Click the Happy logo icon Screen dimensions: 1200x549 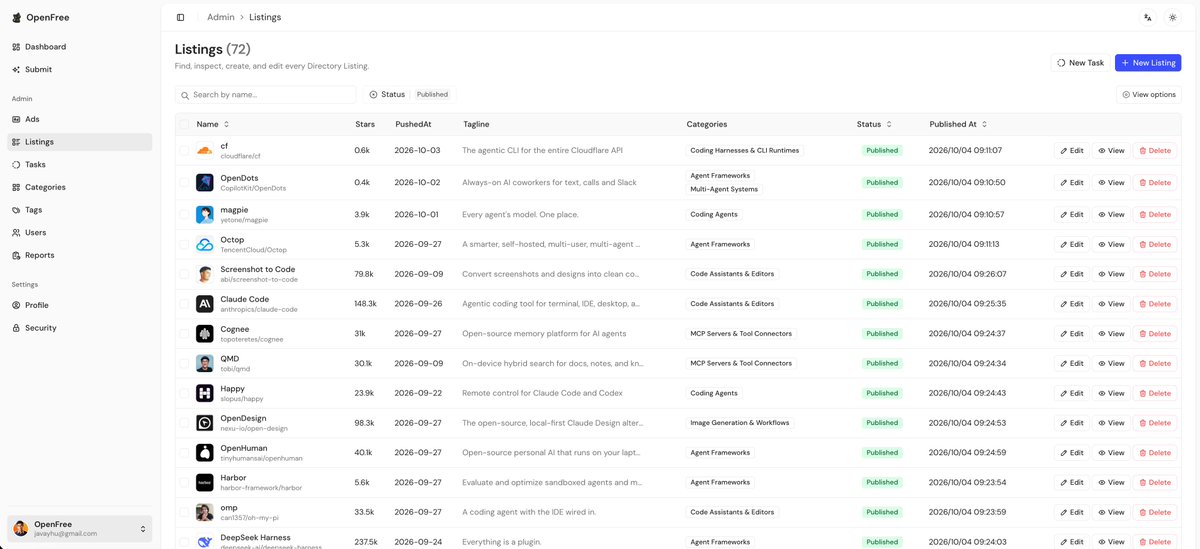[x=204, y=393]
